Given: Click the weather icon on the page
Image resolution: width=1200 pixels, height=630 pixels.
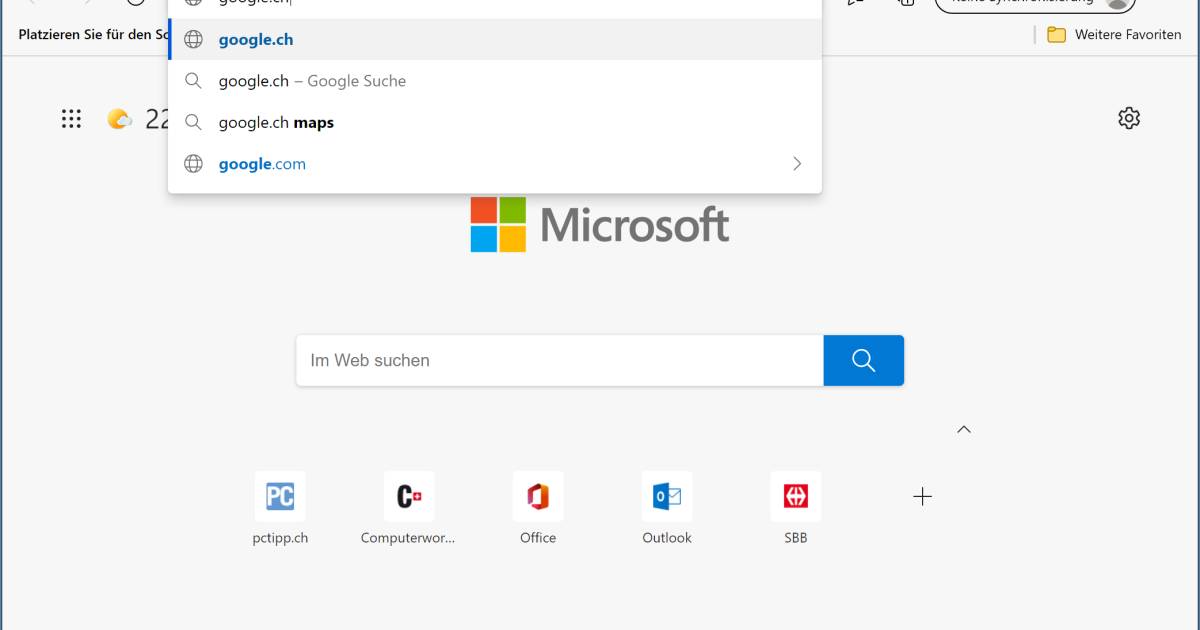Looking at the screenshot, I should 120,119.
